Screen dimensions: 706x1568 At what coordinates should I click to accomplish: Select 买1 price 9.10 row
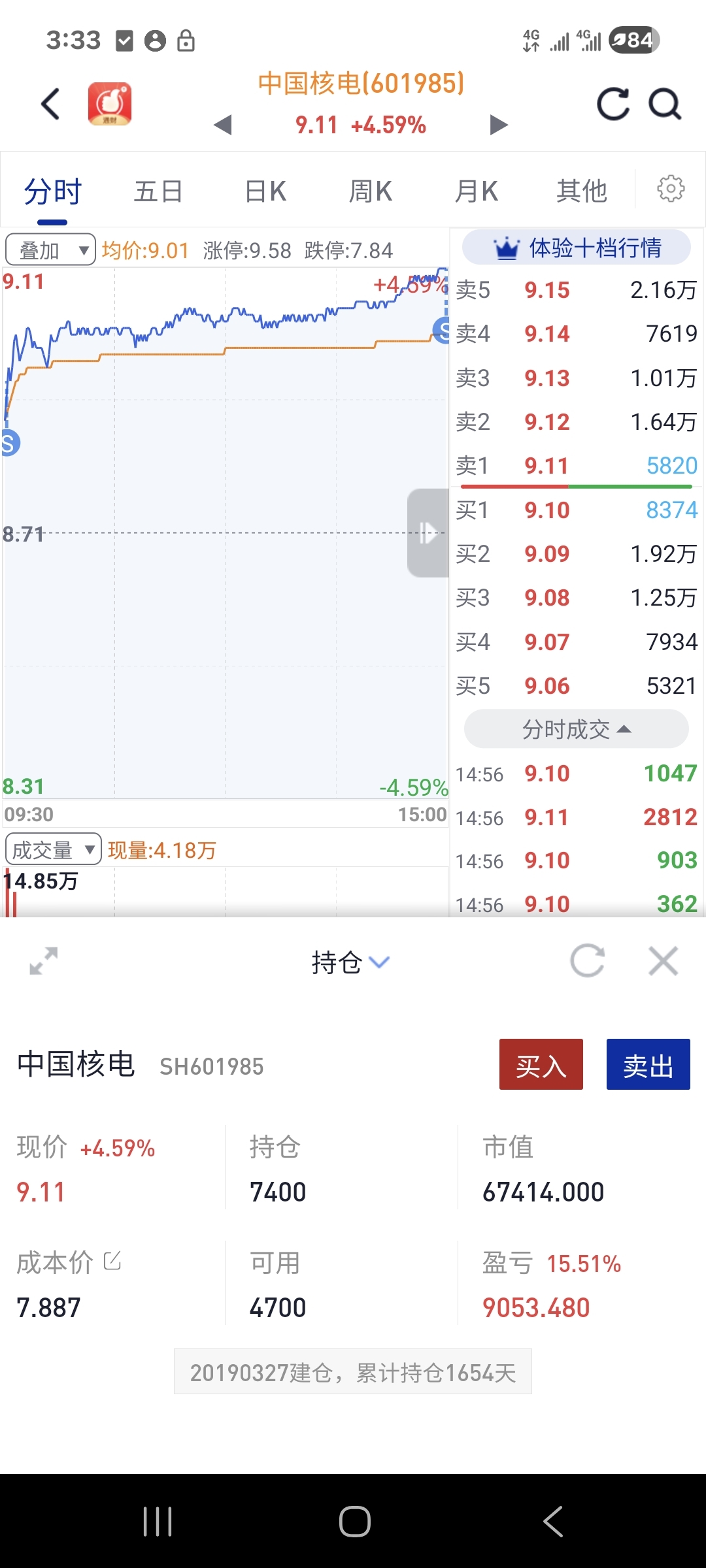pyautogui.click(x=577, y=510)
